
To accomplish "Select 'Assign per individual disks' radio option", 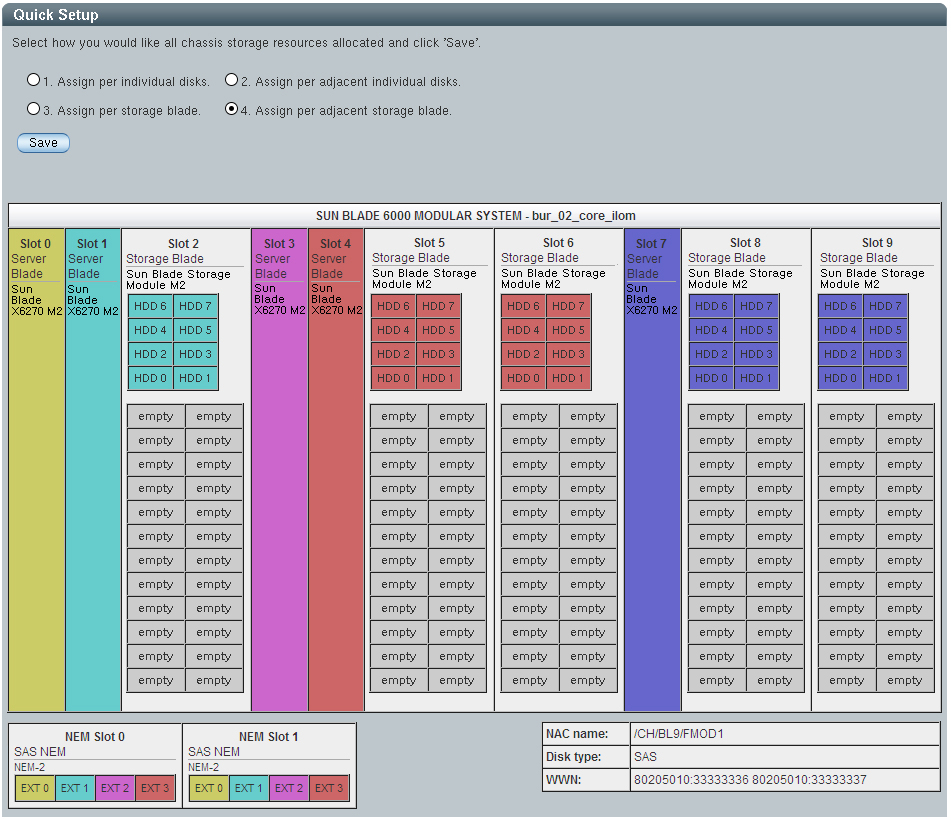I will [34, 80].
